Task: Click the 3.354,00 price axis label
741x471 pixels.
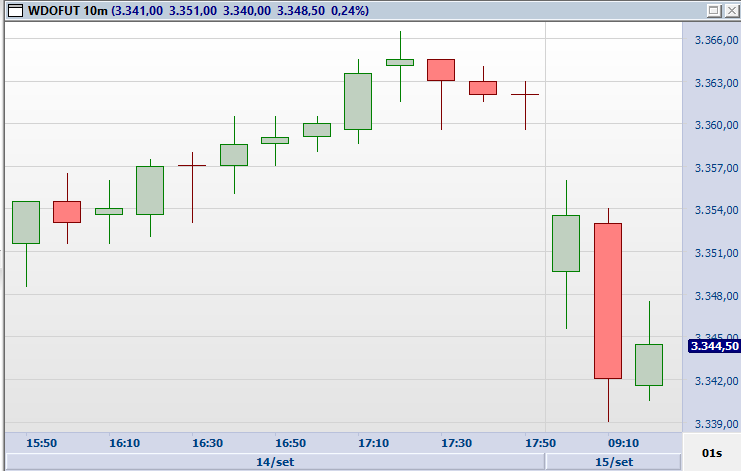Action: click(714, 211)
